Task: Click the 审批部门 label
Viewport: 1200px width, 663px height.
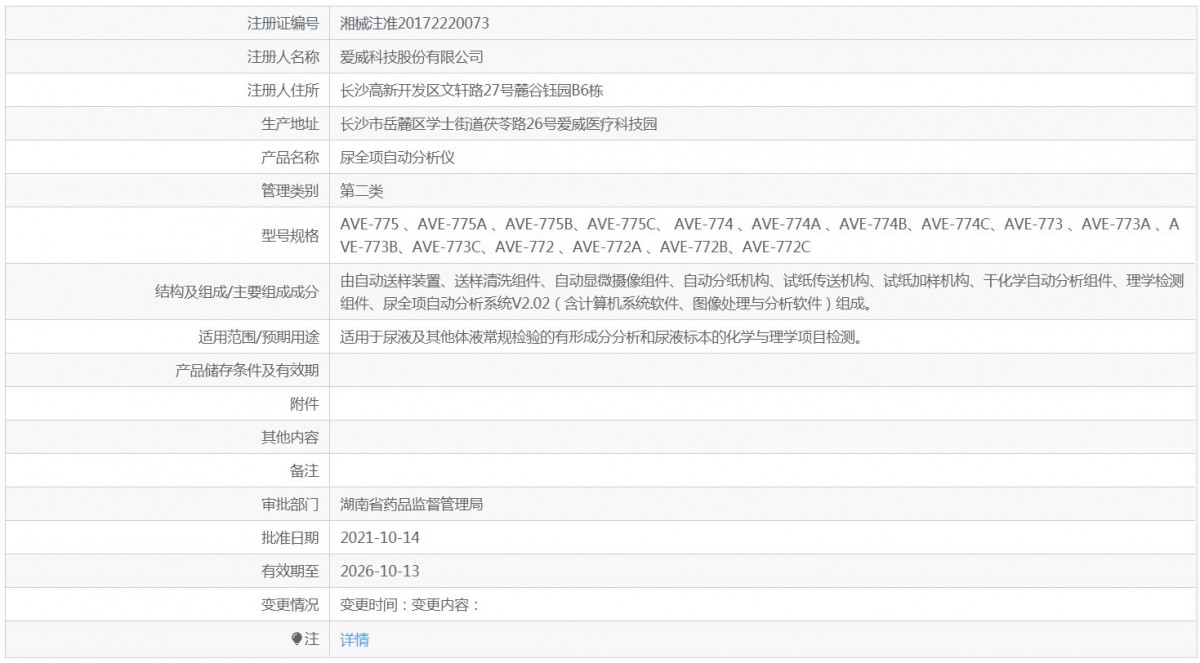Action: click(x=290, y=504)
